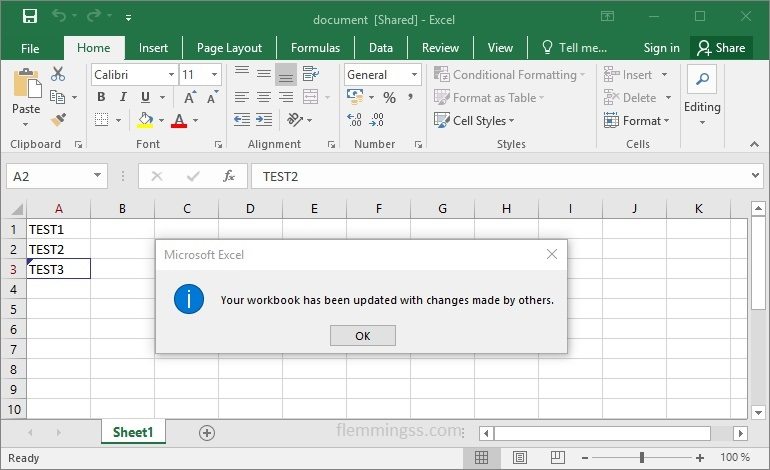
Task: Open Customize Quick Access Toolbar arrow
Action: click(128, 18)
